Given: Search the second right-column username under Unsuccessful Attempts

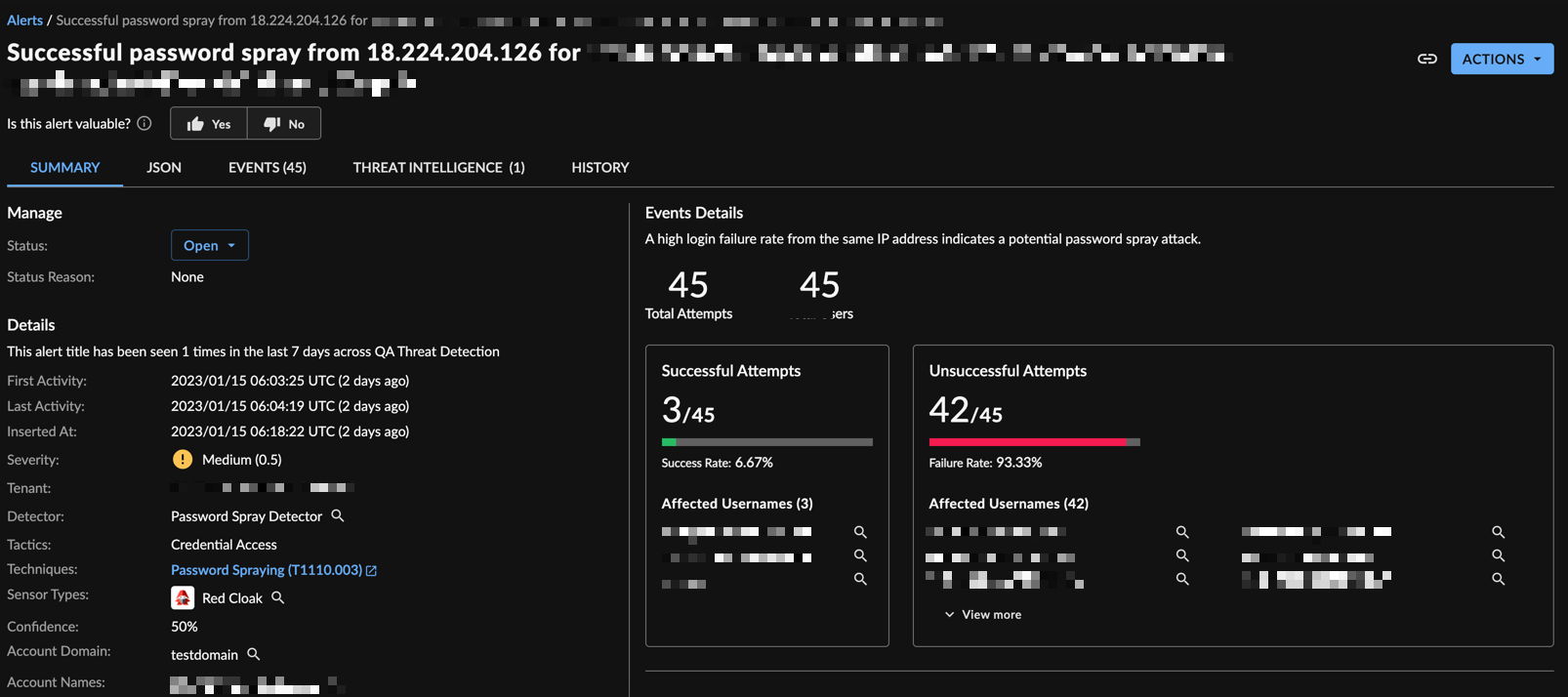Looking at the screenshot, I should [x=1499, y=555].
